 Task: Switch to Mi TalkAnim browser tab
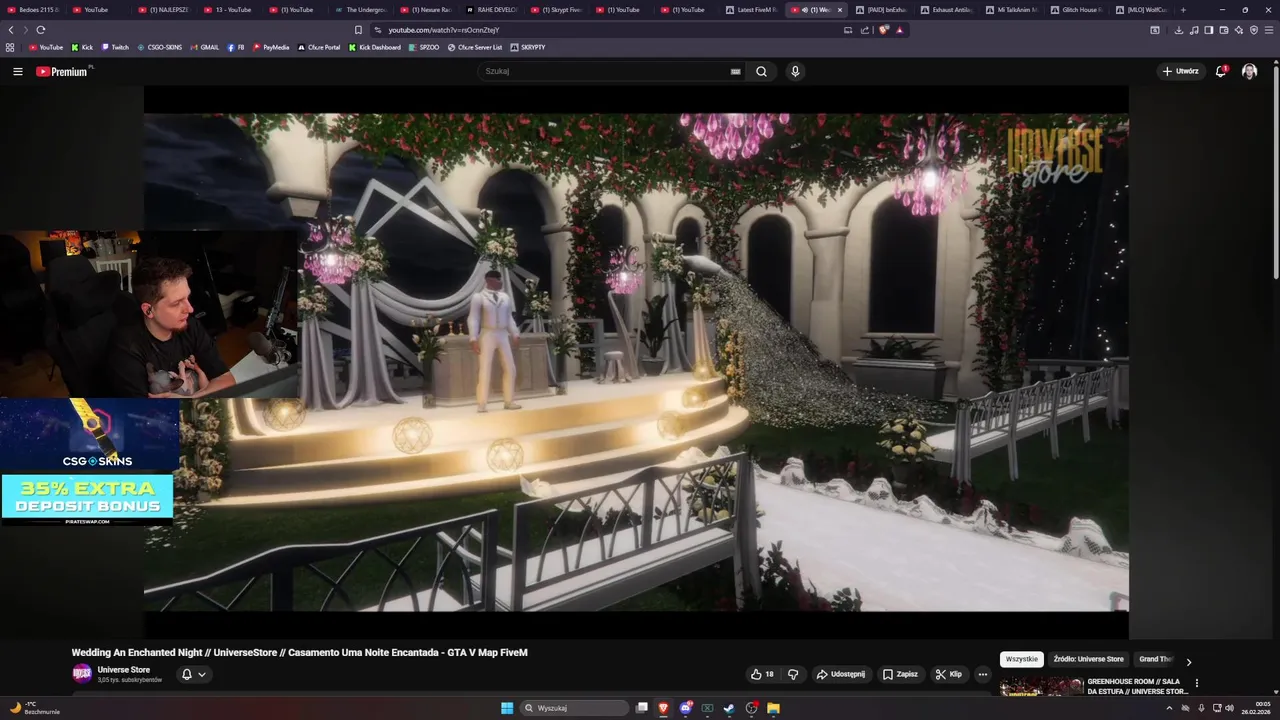[x=1011, y=10]
